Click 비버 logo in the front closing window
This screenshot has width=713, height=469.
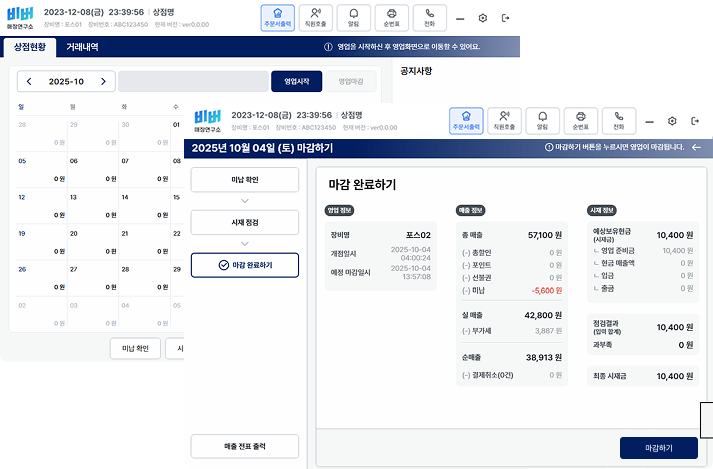point(208,121)
